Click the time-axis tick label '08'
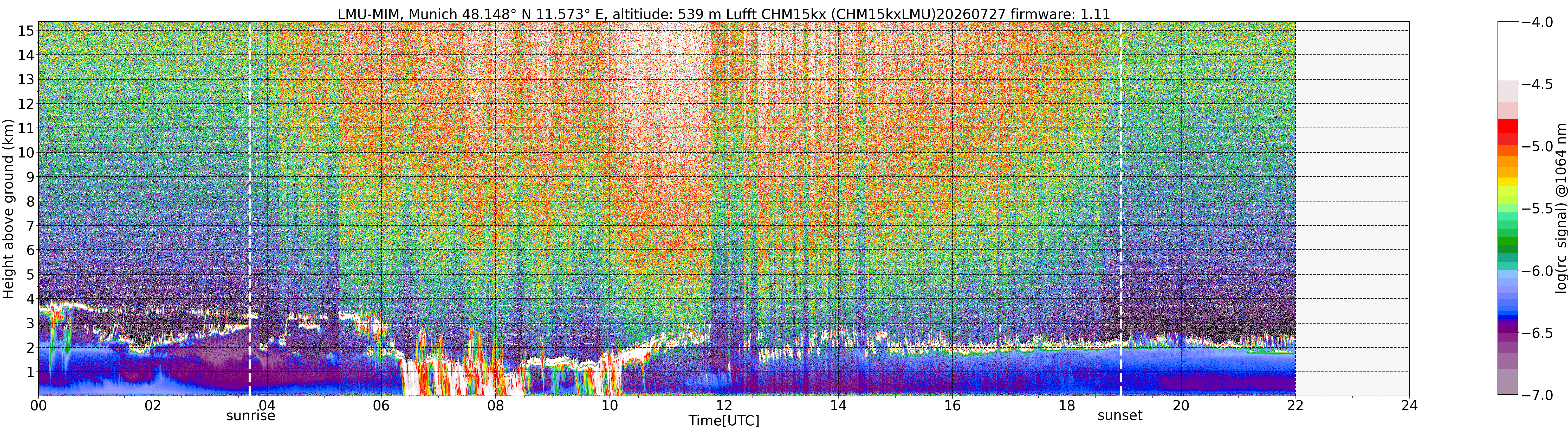The width and height of the screenshot is (1568, 429). pos(495,406)
